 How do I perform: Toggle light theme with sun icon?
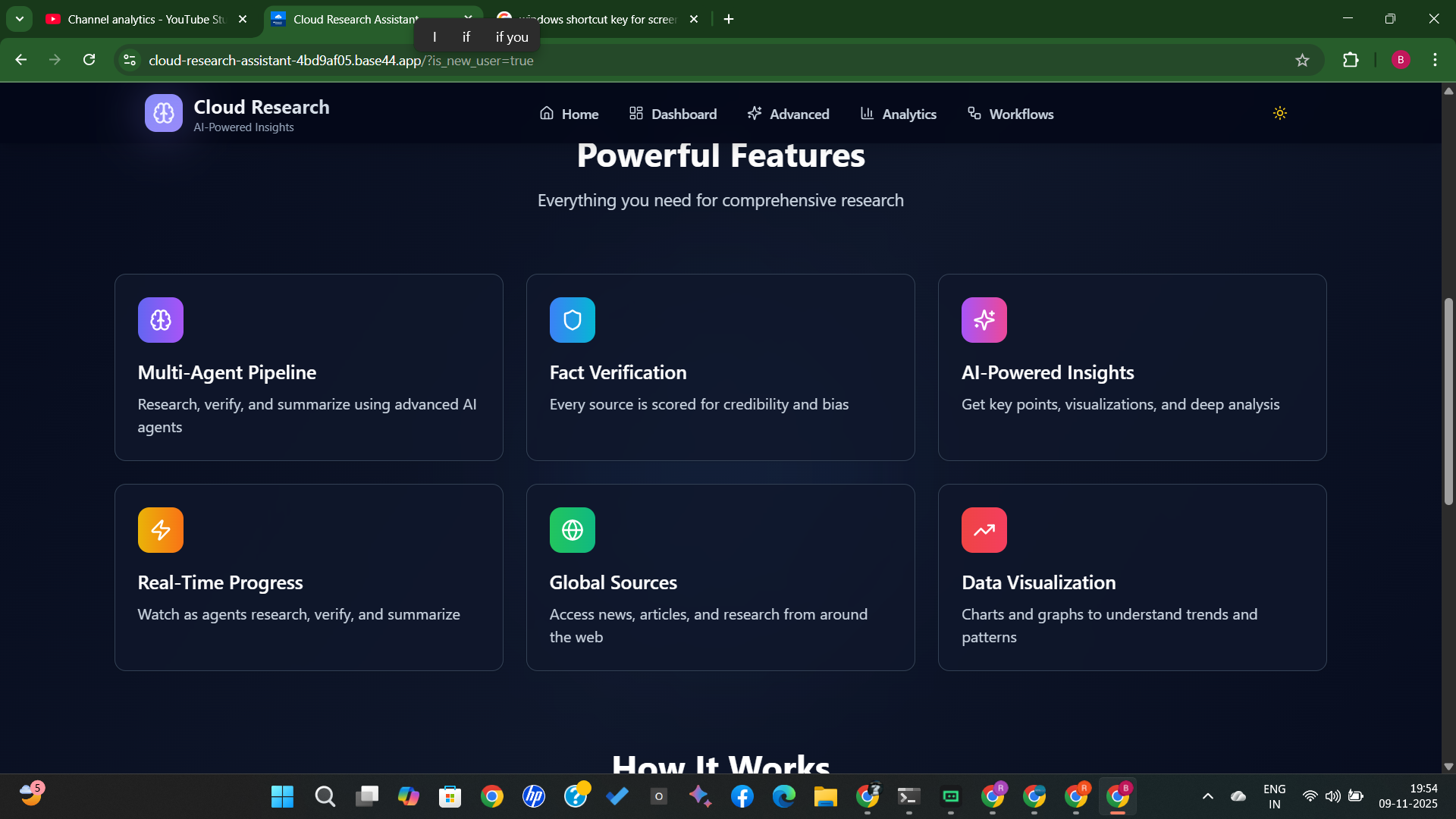pyautogui.click(x=1279, y=114)
